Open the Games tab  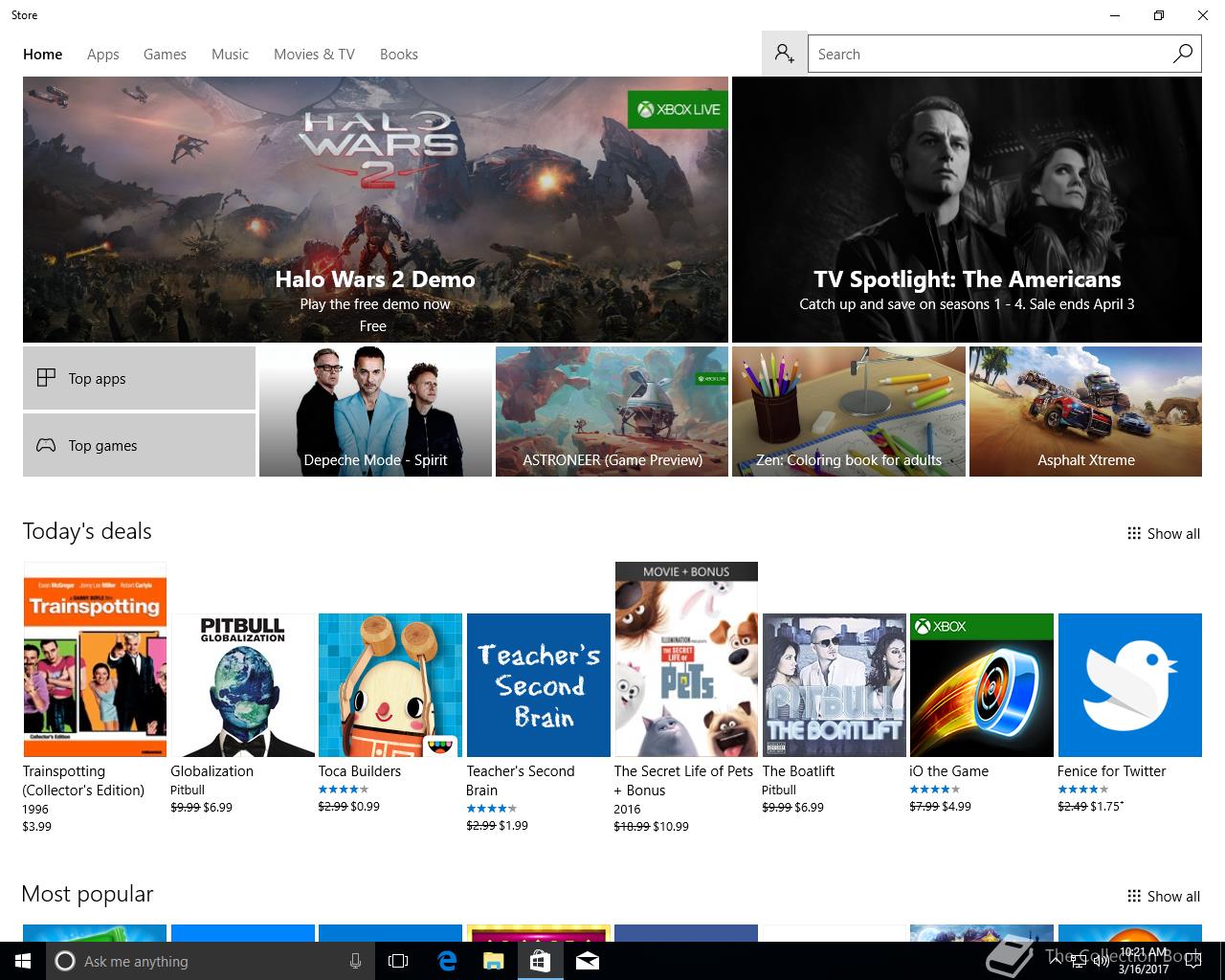(165, 55)
